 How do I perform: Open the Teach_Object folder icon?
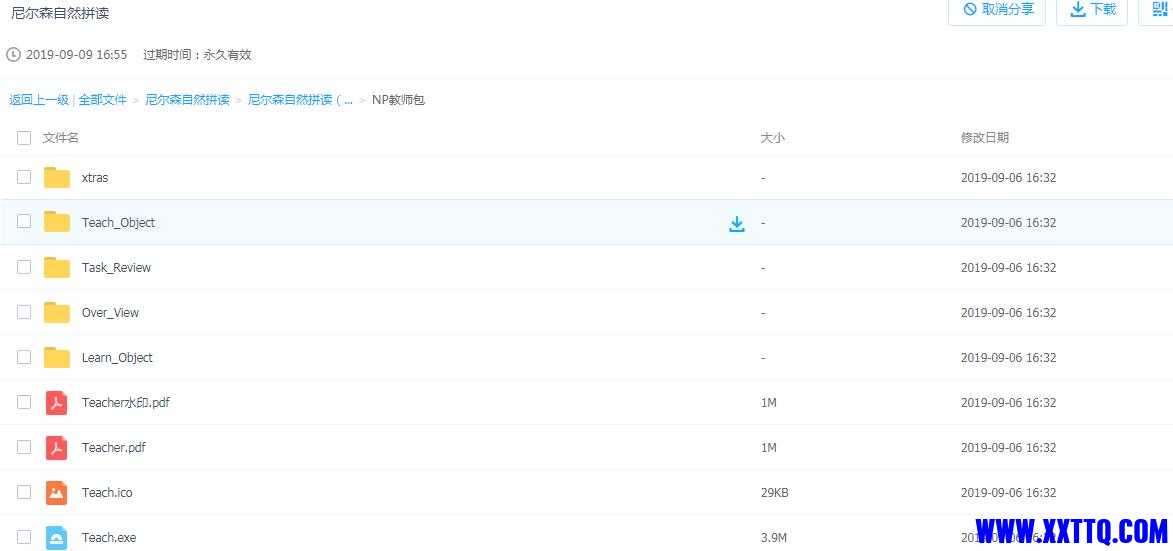point(57,223)
